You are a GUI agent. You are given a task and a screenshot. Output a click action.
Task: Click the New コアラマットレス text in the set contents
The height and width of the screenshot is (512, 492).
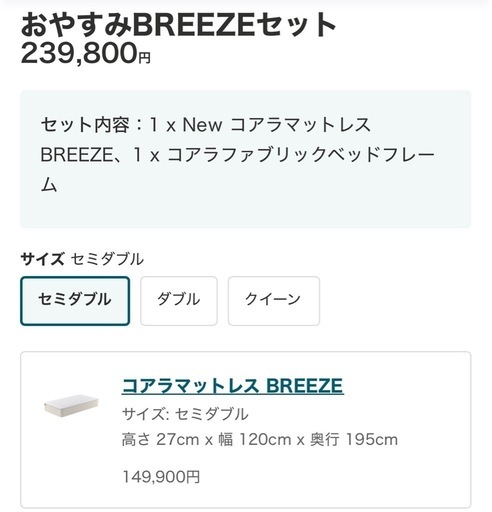tap(277, 125)
